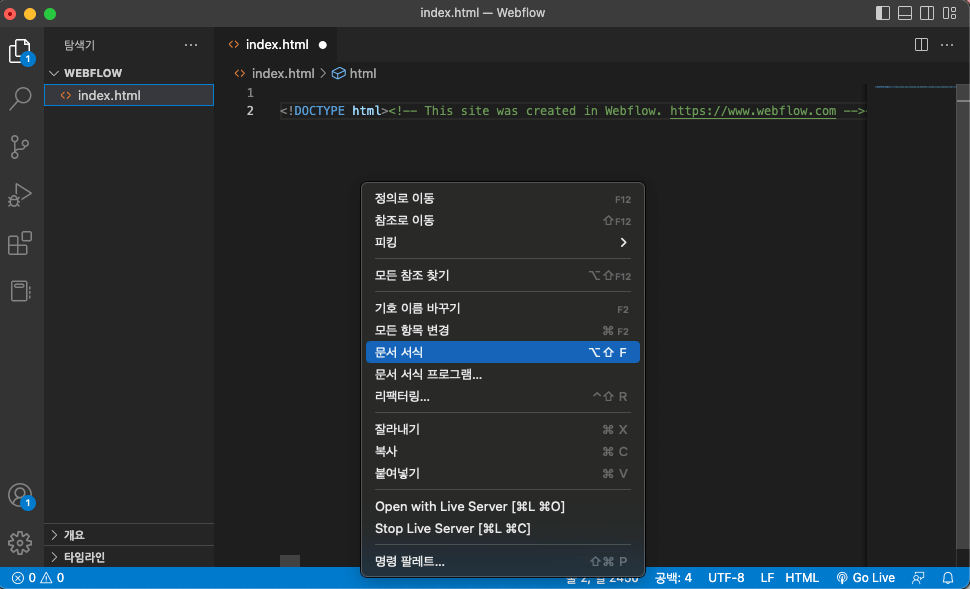Viewport: 970px width, 589px height.
Task: Open the Explorer view in activity bar
Action: 20,51
